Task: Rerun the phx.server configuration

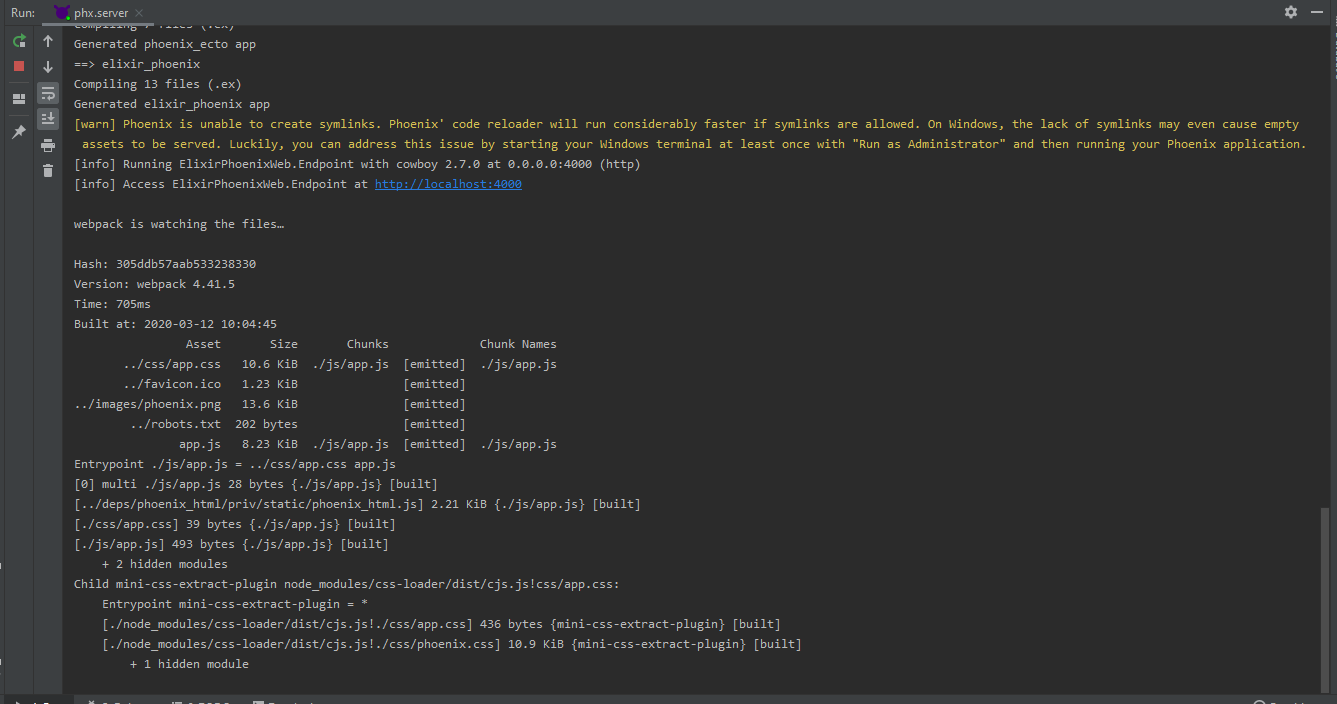Action: point(19,41)
